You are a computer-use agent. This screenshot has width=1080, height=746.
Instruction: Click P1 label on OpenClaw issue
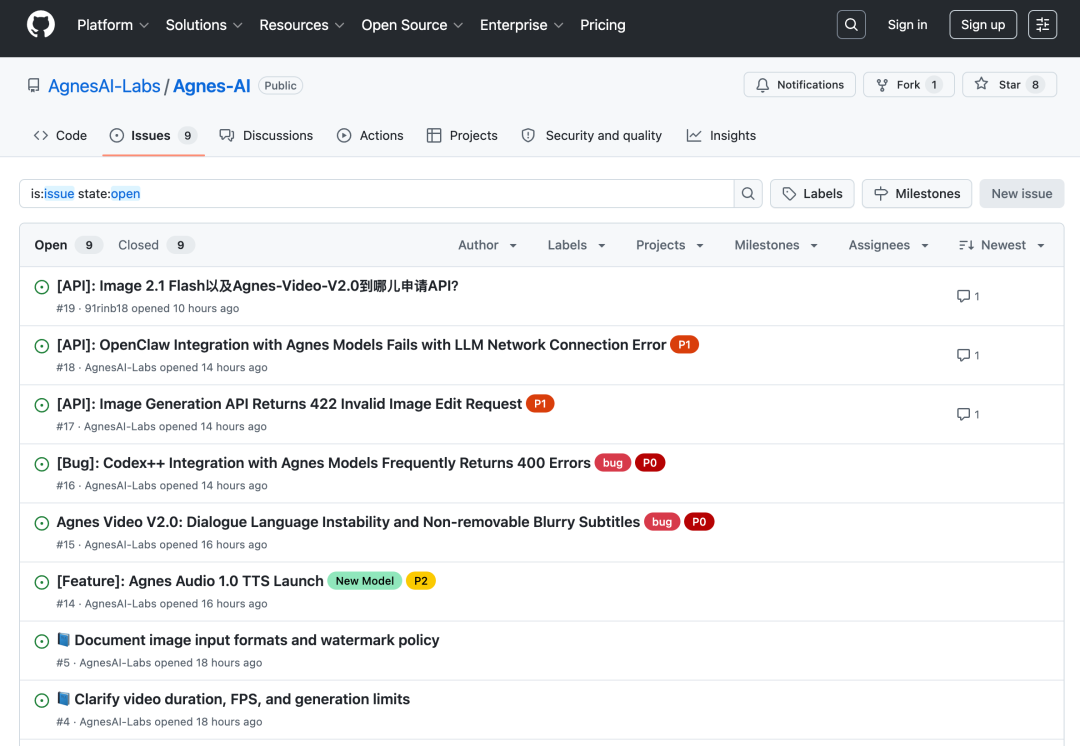point(684,345)
